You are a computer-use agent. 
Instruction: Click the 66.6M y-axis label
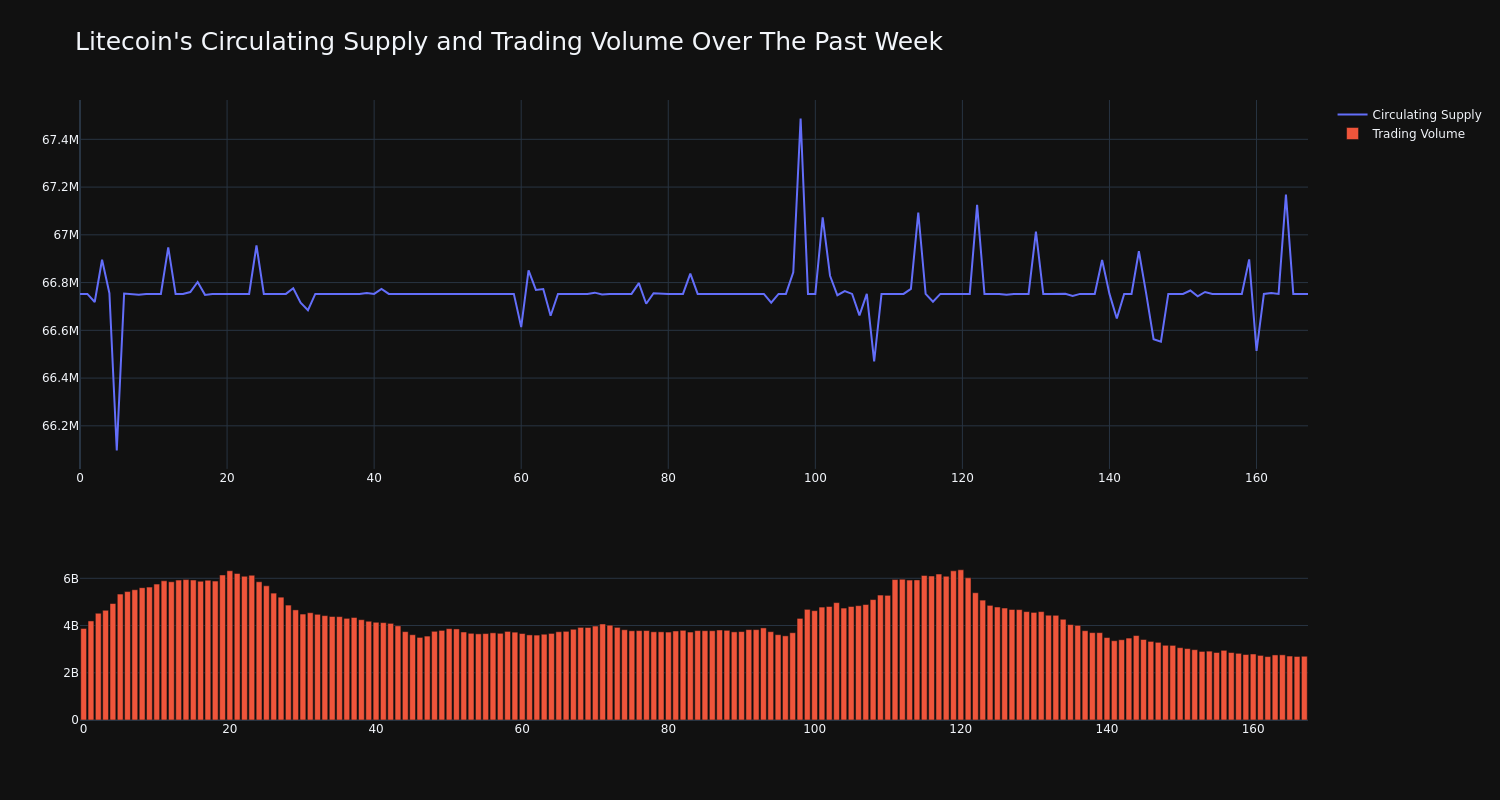pos(60,331)
